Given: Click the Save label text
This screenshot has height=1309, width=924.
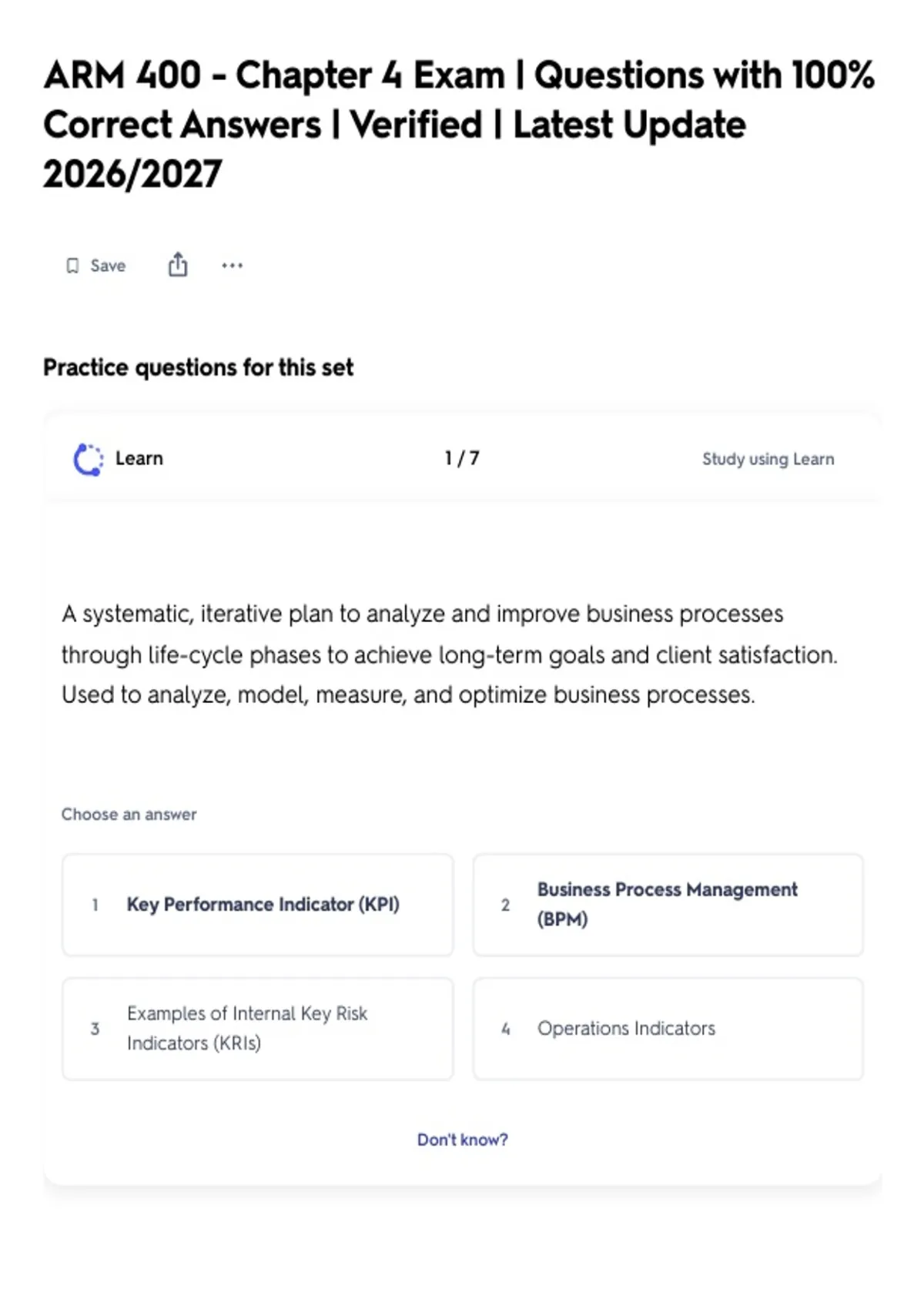Looking at the screenshot, I should pyautogui.click(x=108, y=266).
